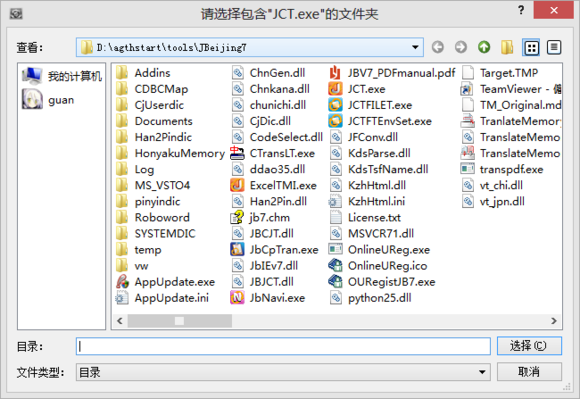Click the horizontal scrollbar thumb
Screen dimensions: 580x399
179,321
